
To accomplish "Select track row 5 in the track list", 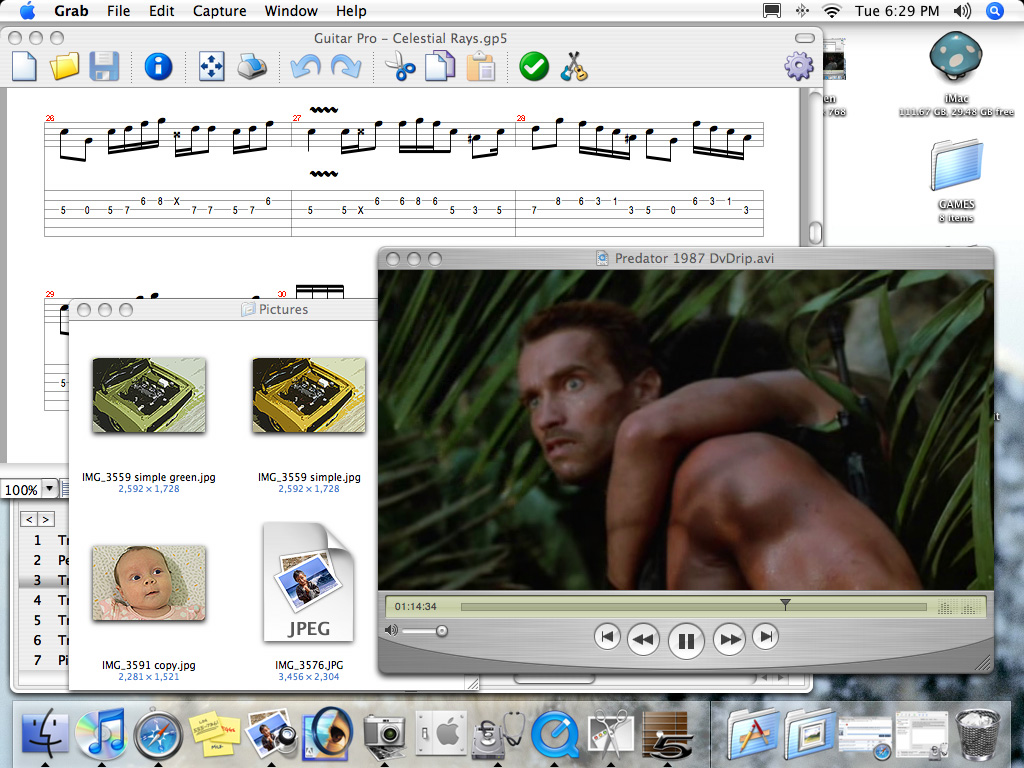I will pos(43,620).
